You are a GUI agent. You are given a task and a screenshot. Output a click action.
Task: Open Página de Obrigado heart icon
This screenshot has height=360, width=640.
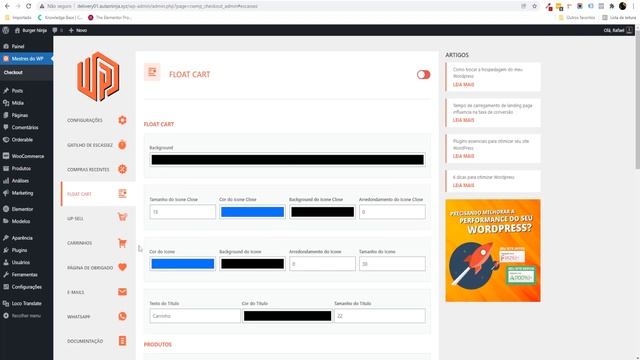(122, 267)
